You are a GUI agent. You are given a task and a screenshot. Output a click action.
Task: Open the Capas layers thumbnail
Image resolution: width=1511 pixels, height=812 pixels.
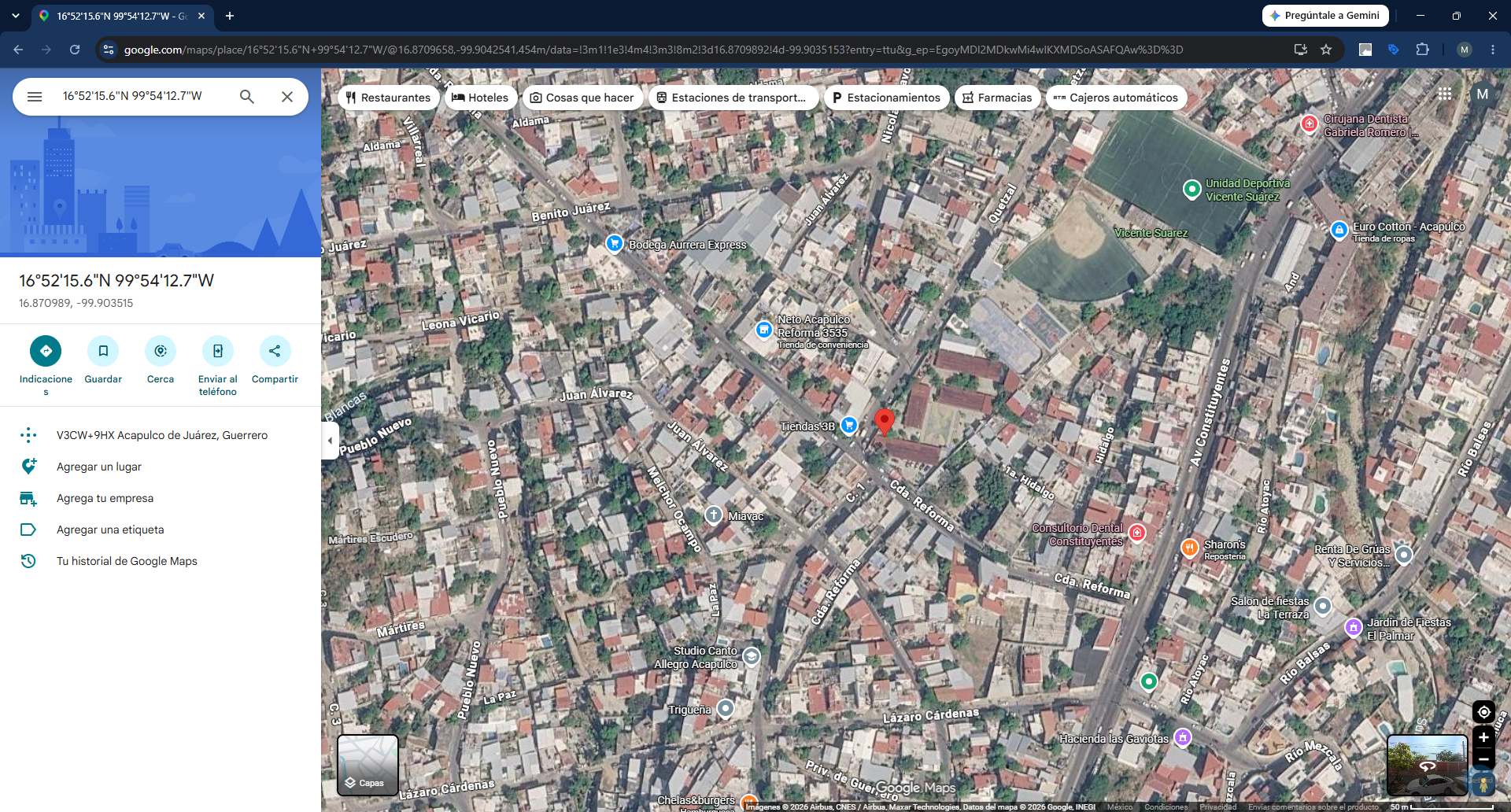[x=368, y=766]
